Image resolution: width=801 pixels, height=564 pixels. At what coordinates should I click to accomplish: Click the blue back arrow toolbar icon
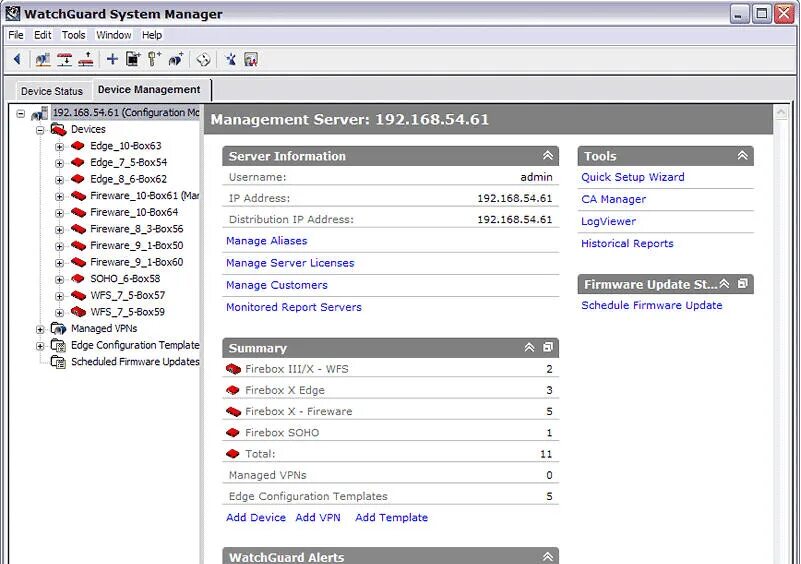point(17,59)
